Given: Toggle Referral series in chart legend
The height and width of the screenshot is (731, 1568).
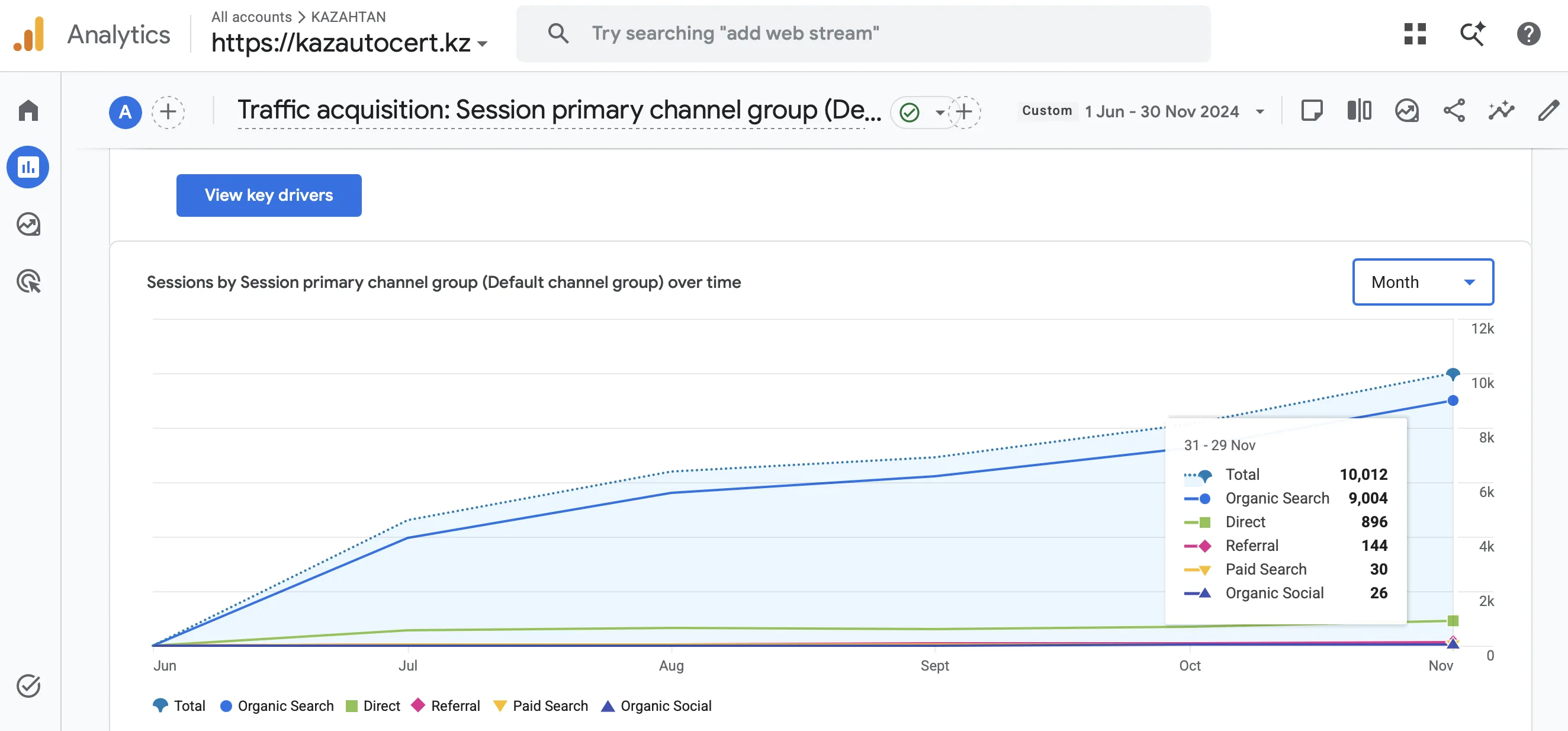Looking at the screenshot, I should (x=445, y=706).
